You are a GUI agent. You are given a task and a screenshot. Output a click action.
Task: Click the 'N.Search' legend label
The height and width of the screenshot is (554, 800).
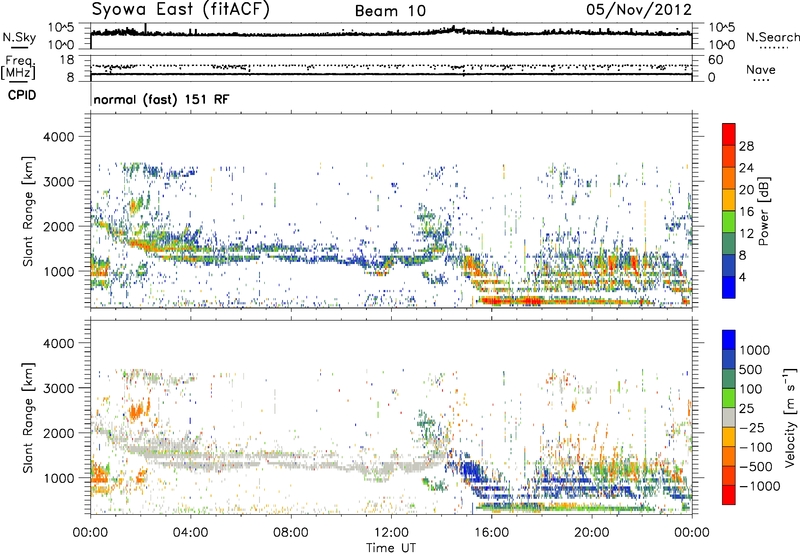[772, 37]
